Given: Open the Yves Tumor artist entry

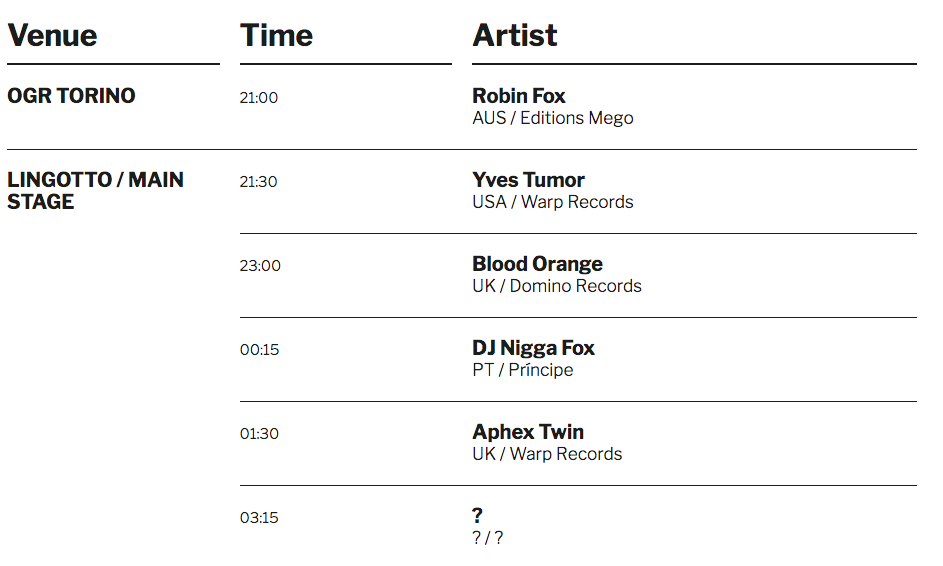Looking at the screenshot, I should pos(528,180).
